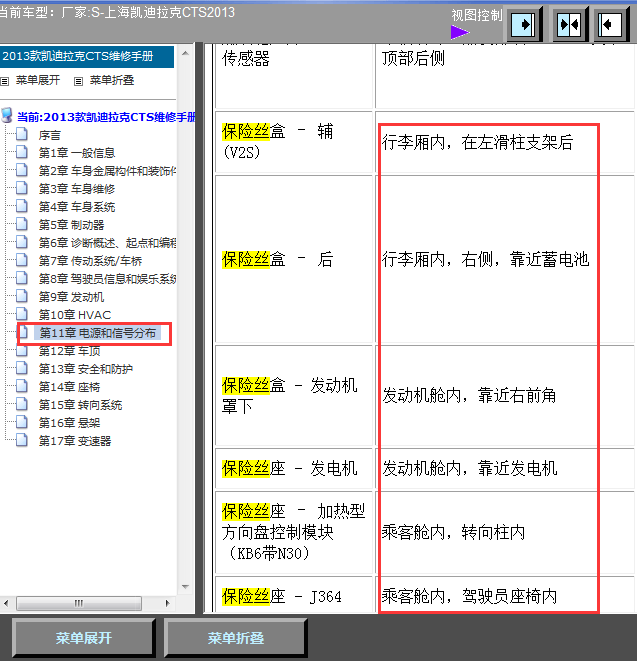Click the small icon before sidebar 菜单展开
The width and height of the screenshot is (637, 661).
coord(5,81)
